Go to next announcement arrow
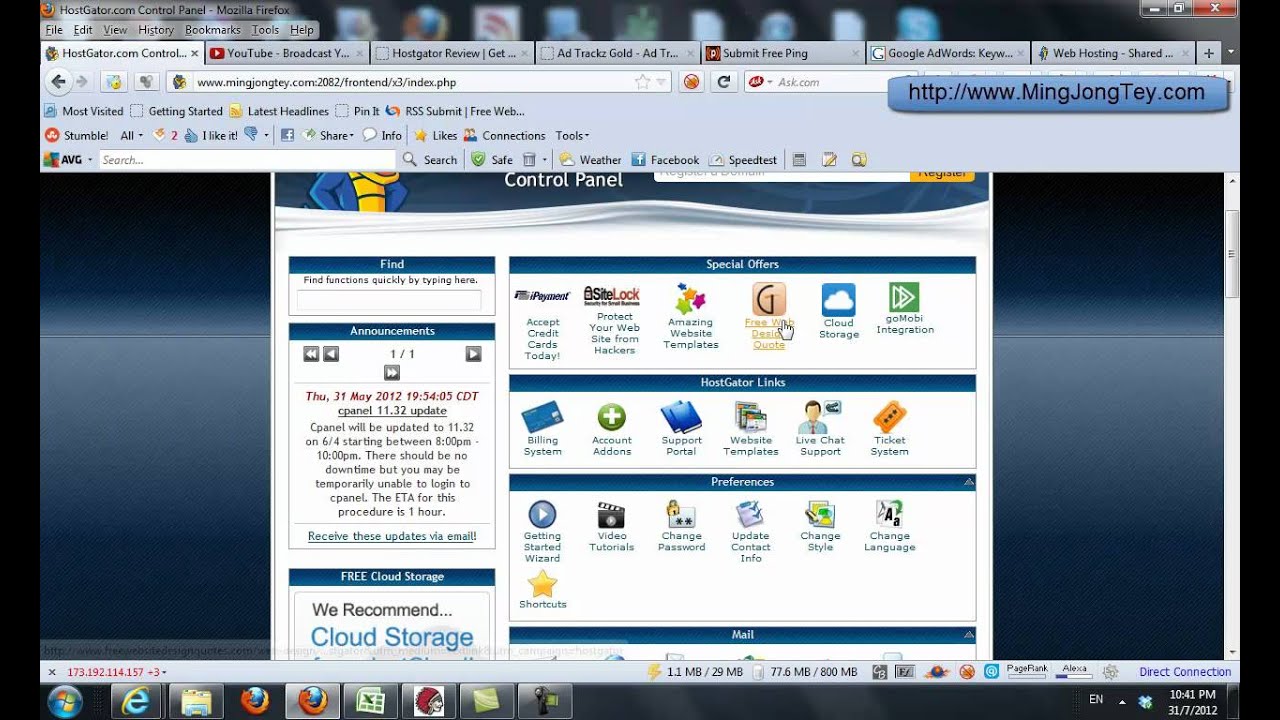This screenshot has height=720, width=1280. [x=473, y=354]
